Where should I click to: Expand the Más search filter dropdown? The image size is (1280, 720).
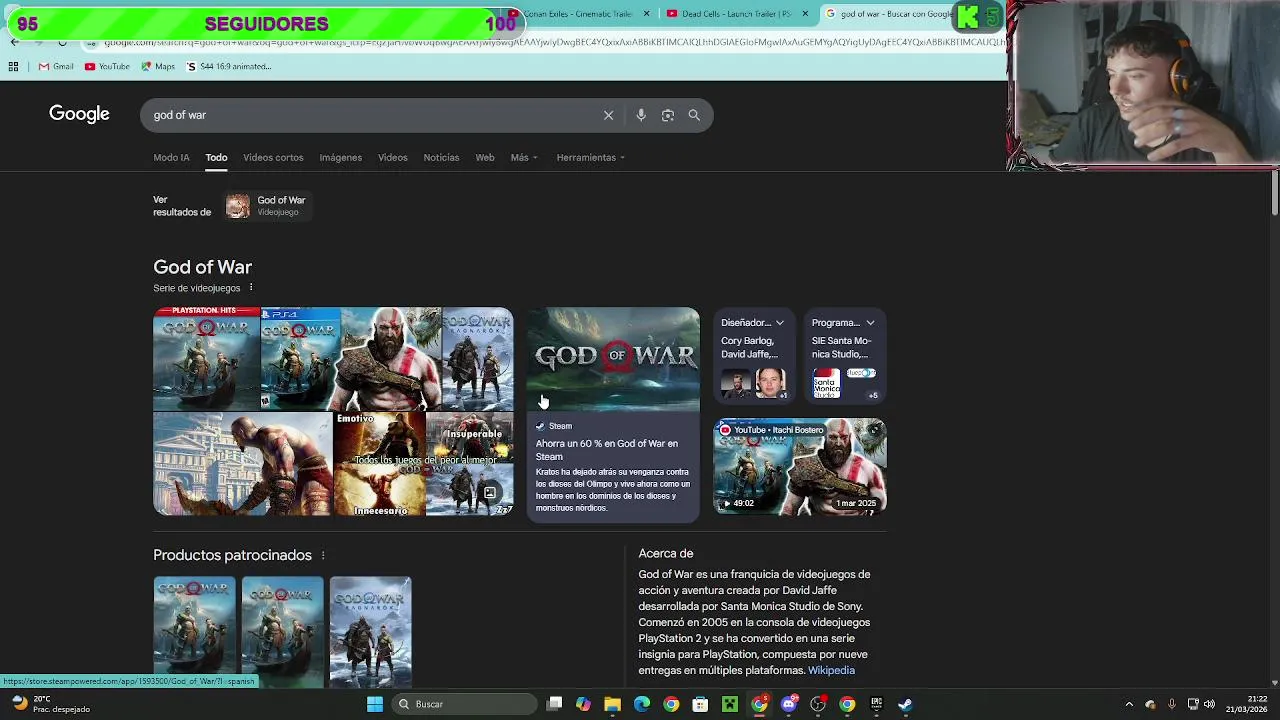point(524,158)
